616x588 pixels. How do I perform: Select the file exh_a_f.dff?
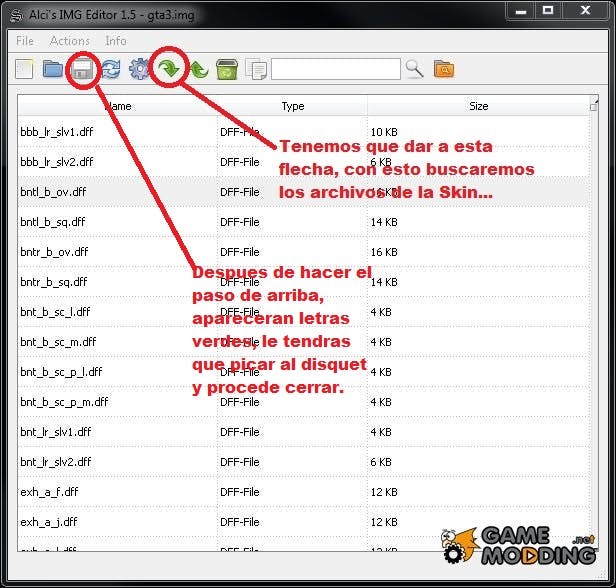point(49,492)
